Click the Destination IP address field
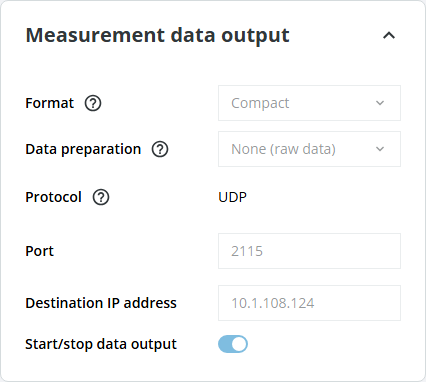The image size is (426, 382). pyautogui.click(x=309, y=303)
